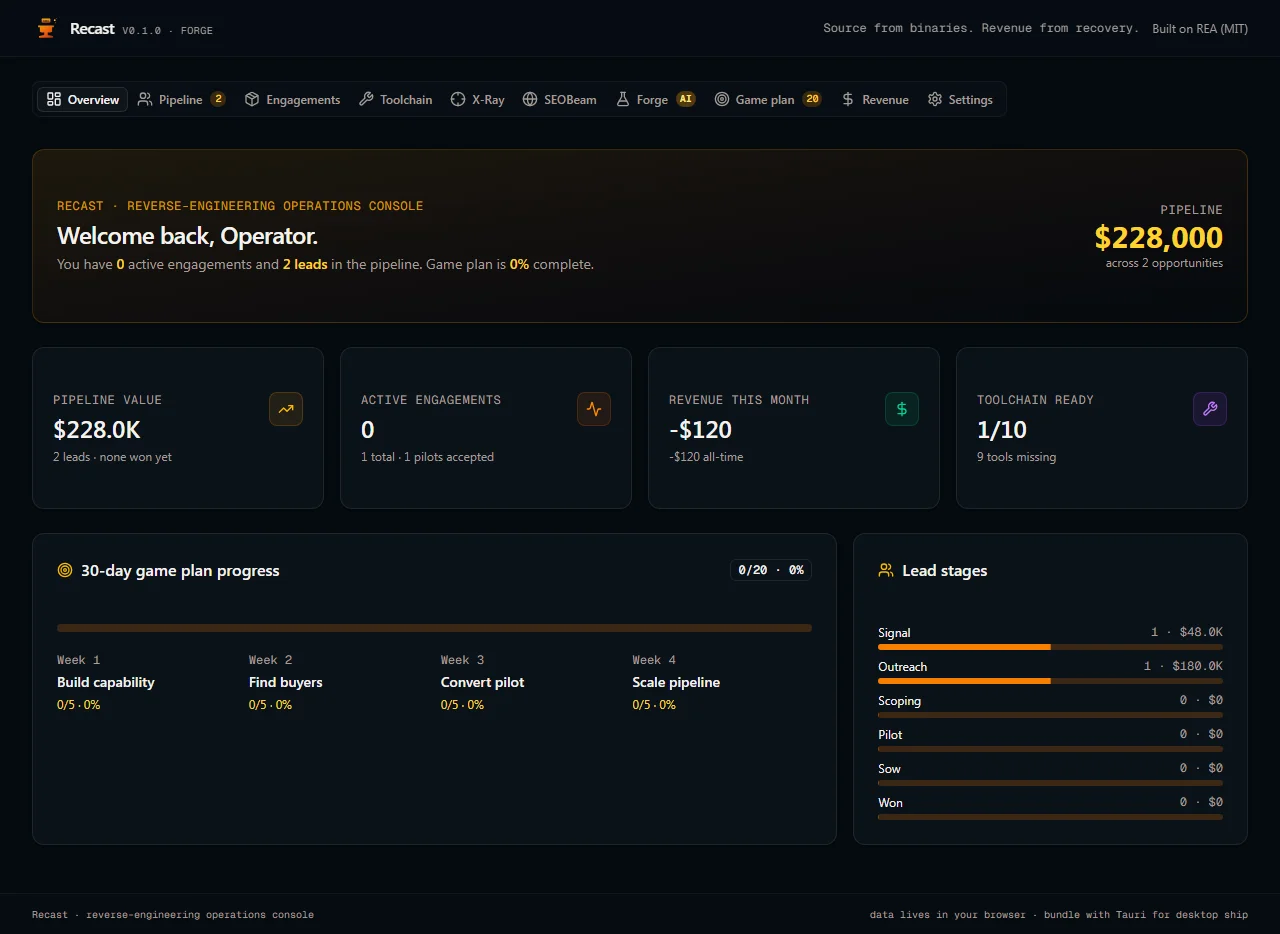Click the $228,000 pipeline total
Viewport: 1280px width, 934px height.
point(1158,237)
